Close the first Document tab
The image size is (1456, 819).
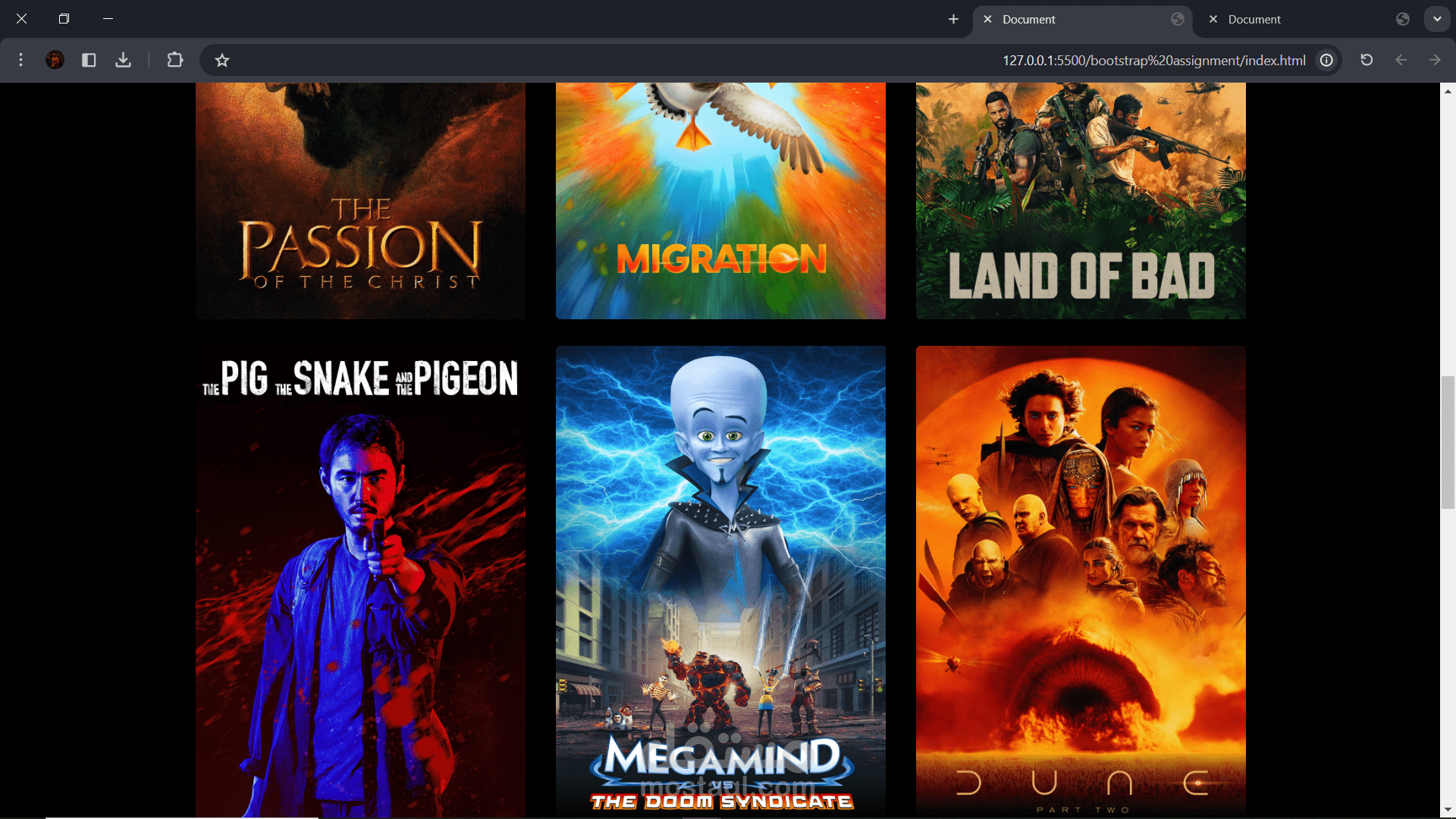987,20
